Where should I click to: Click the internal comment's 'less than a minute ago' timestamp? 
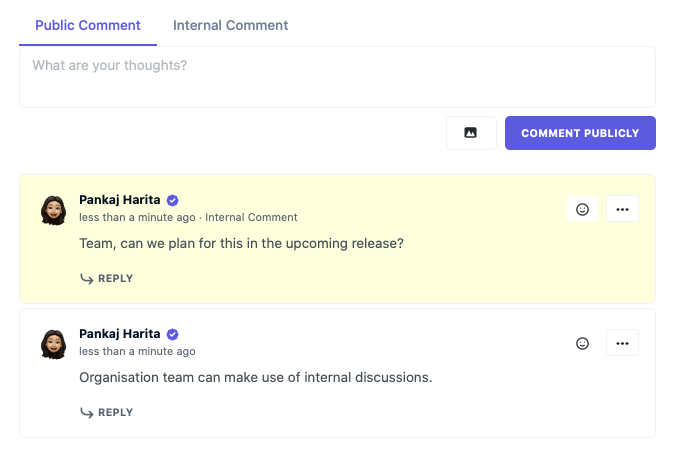pyautogui.click(x=137, y=217)
